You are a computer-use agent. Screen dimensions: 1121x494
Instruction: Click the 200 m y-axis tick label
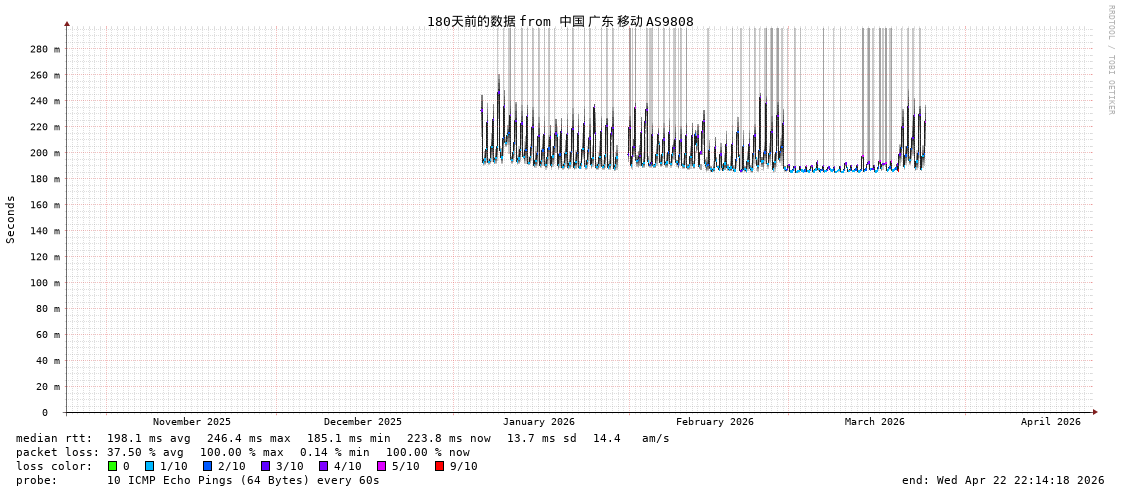tap(44, 153)
